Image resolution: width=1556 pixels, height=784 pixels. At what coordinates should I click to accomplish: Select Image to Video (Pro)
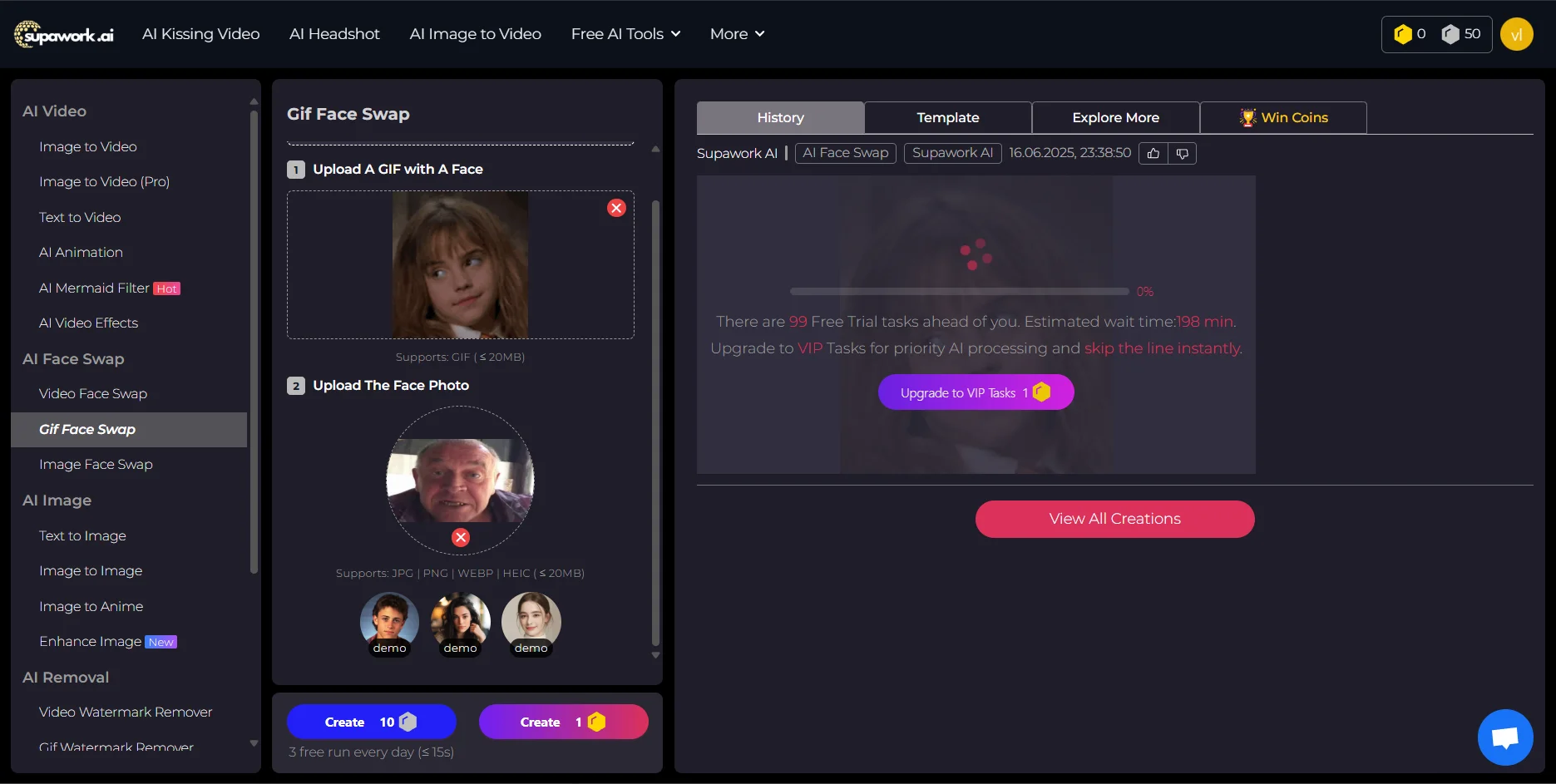(x=104, y=181)
